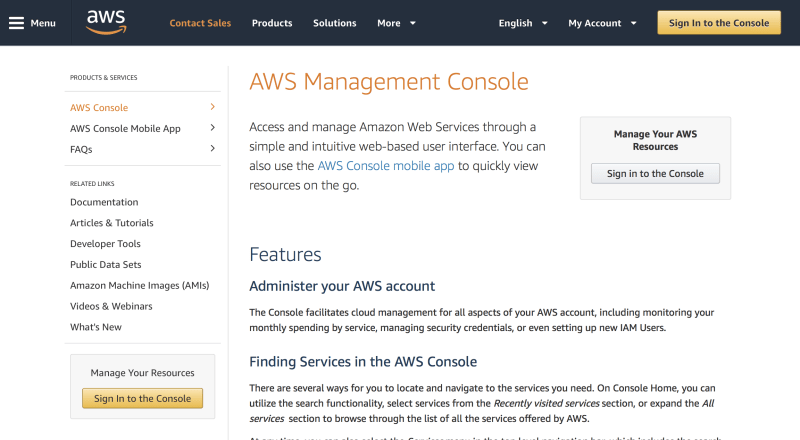
Task: Open the Documentation related link
Action: pyautogui.click(x=104, y=202)
